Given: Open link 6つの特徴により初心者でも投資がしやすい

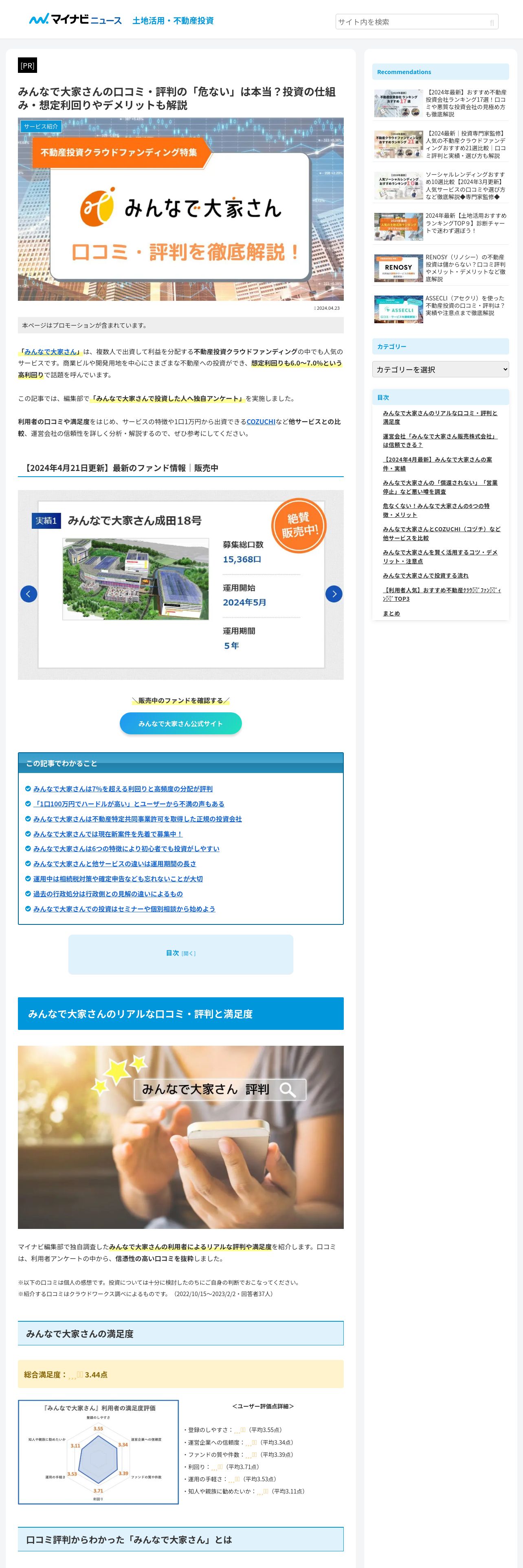Looking at the screenshot, I should 127,849.
